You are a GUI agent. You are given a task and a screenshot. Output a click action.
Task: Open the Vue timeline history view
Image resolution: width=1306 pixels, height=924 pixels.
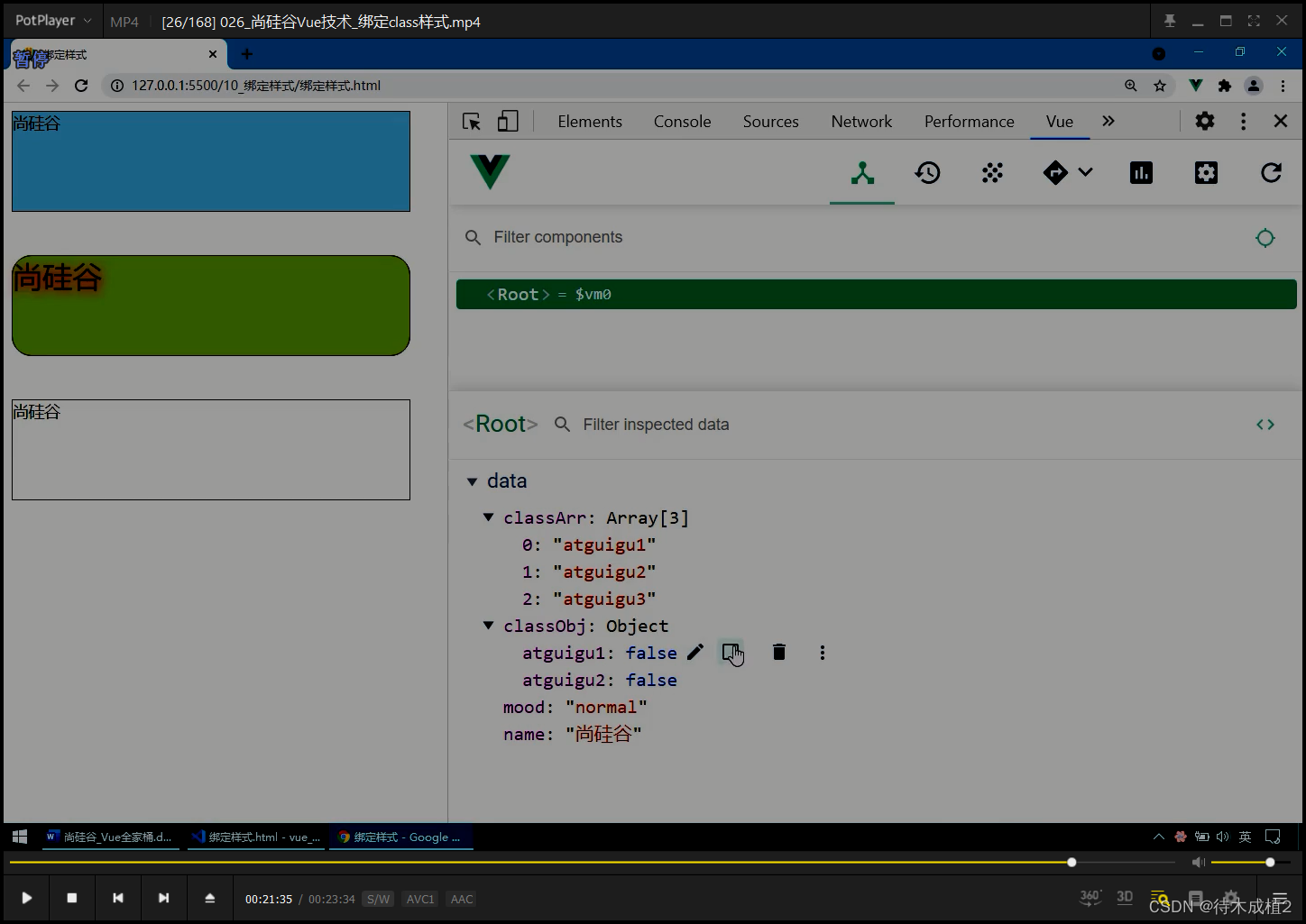928,173
